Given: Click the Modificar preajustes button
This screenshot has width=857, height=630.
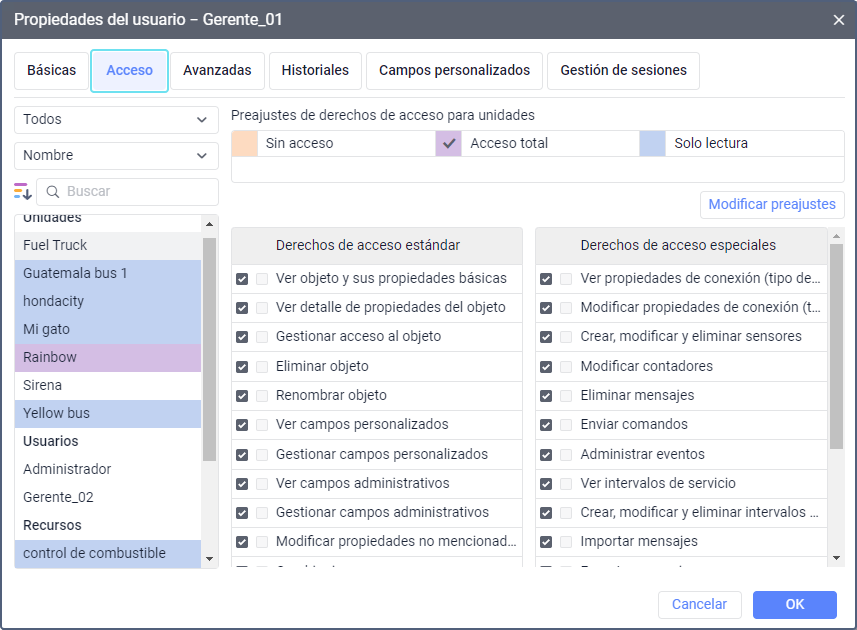Looking at the screenshot, I should pyautogui.click(x=772, y=204).
